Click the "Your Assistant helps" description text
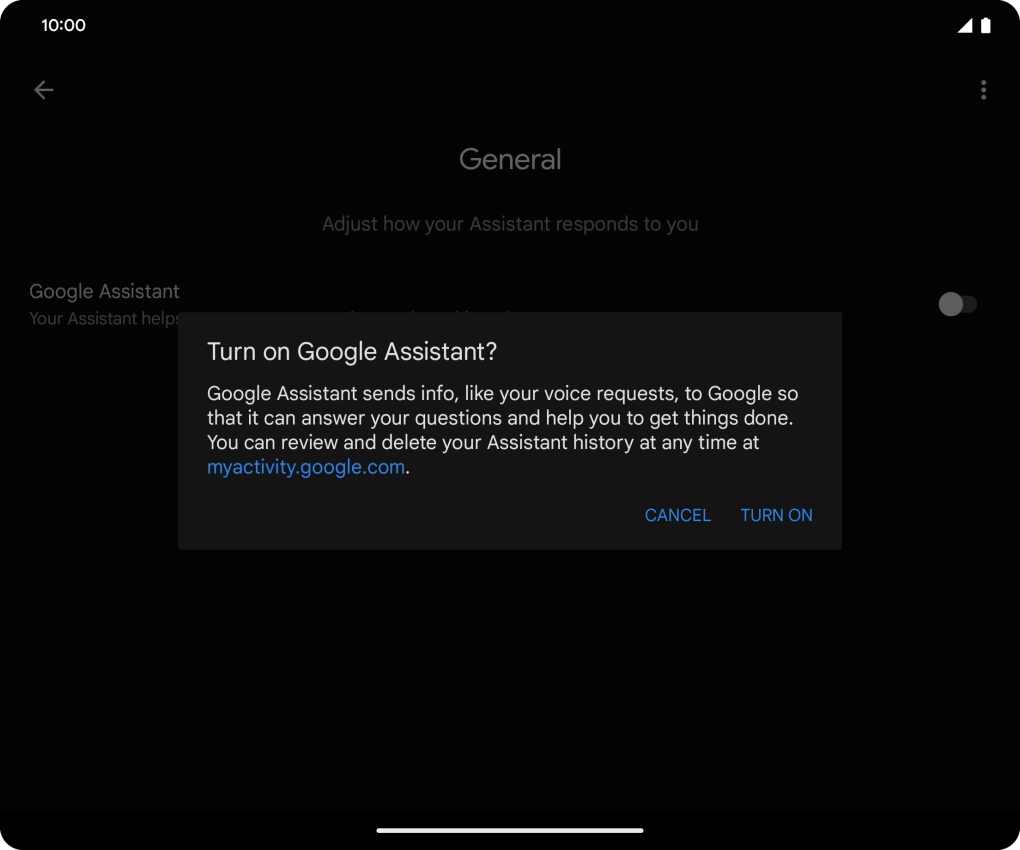The image size is (1020, 850). point(104,319)
